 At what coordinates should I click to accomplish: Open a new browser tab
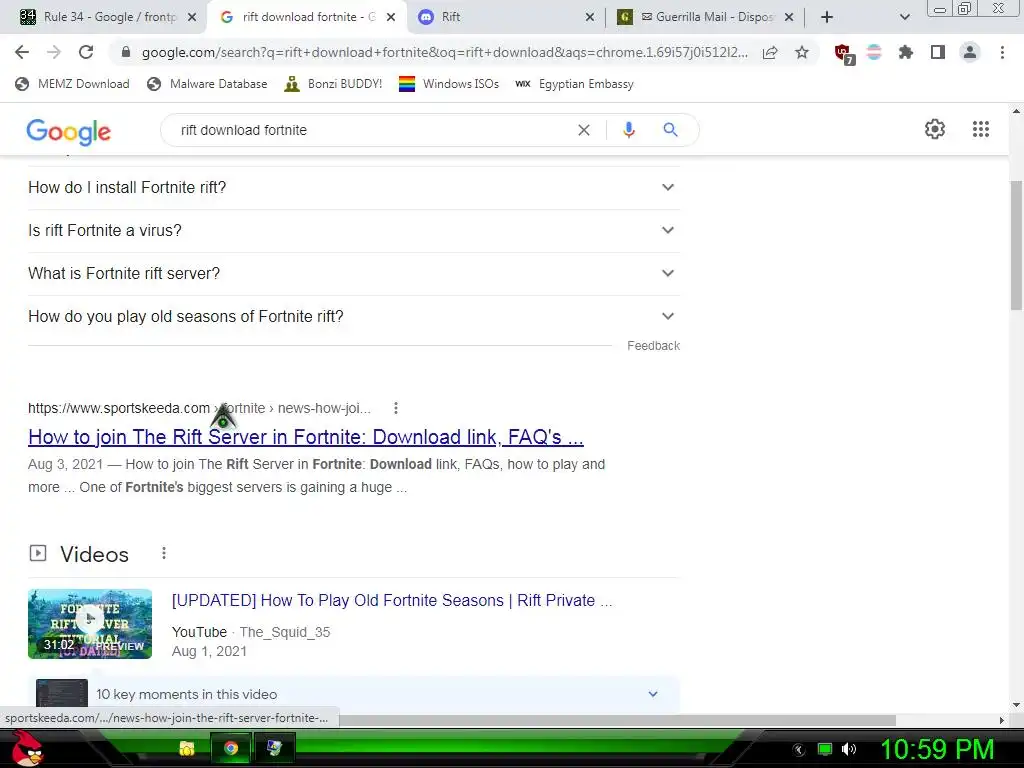tap(827, 17)
